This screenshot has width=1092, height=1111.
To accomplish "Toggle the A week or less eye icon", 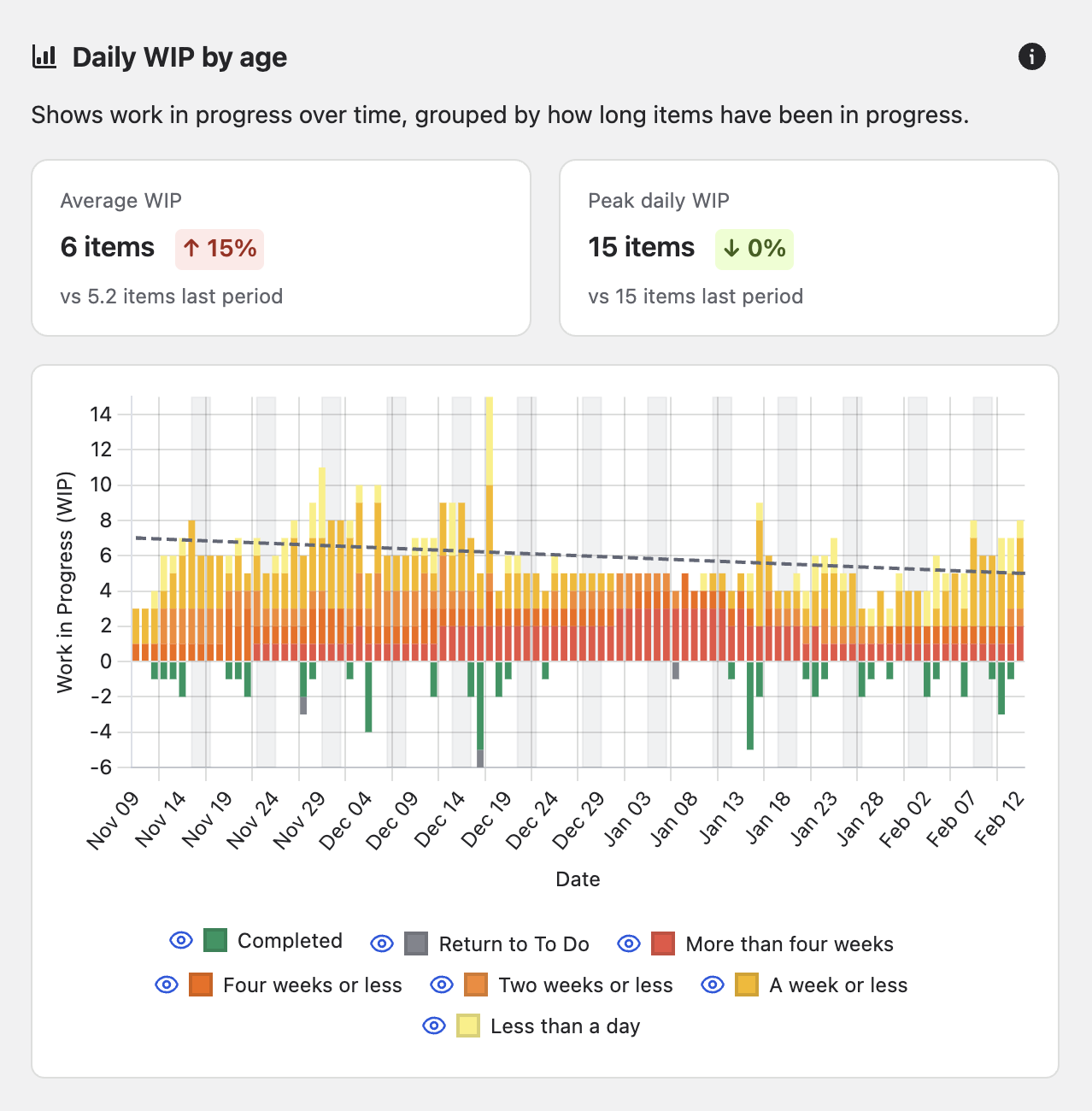I will [713, 985].
